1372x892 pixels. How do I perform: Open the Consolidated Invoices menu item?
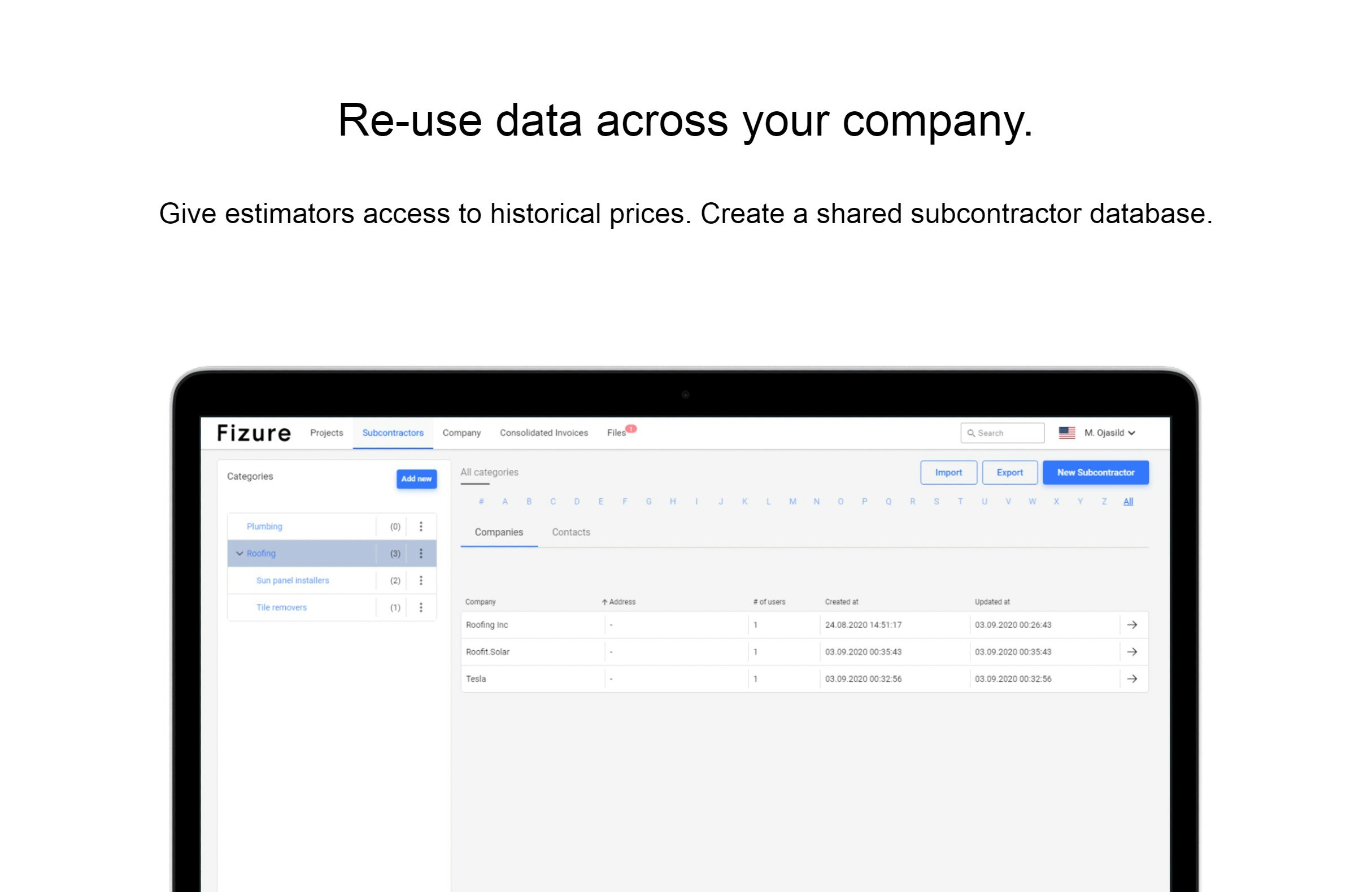point(543,433)
